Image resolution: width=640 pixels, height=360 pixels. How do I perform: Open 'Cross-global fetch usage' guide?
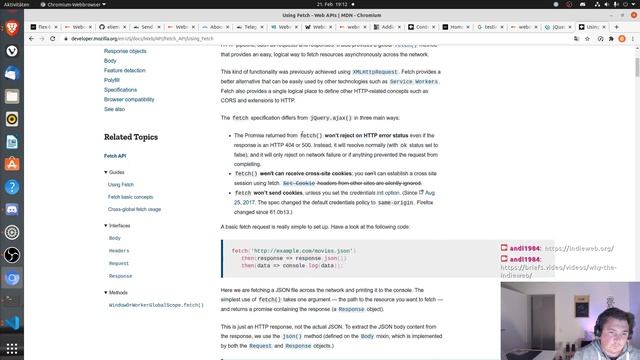tap(134, 209)
